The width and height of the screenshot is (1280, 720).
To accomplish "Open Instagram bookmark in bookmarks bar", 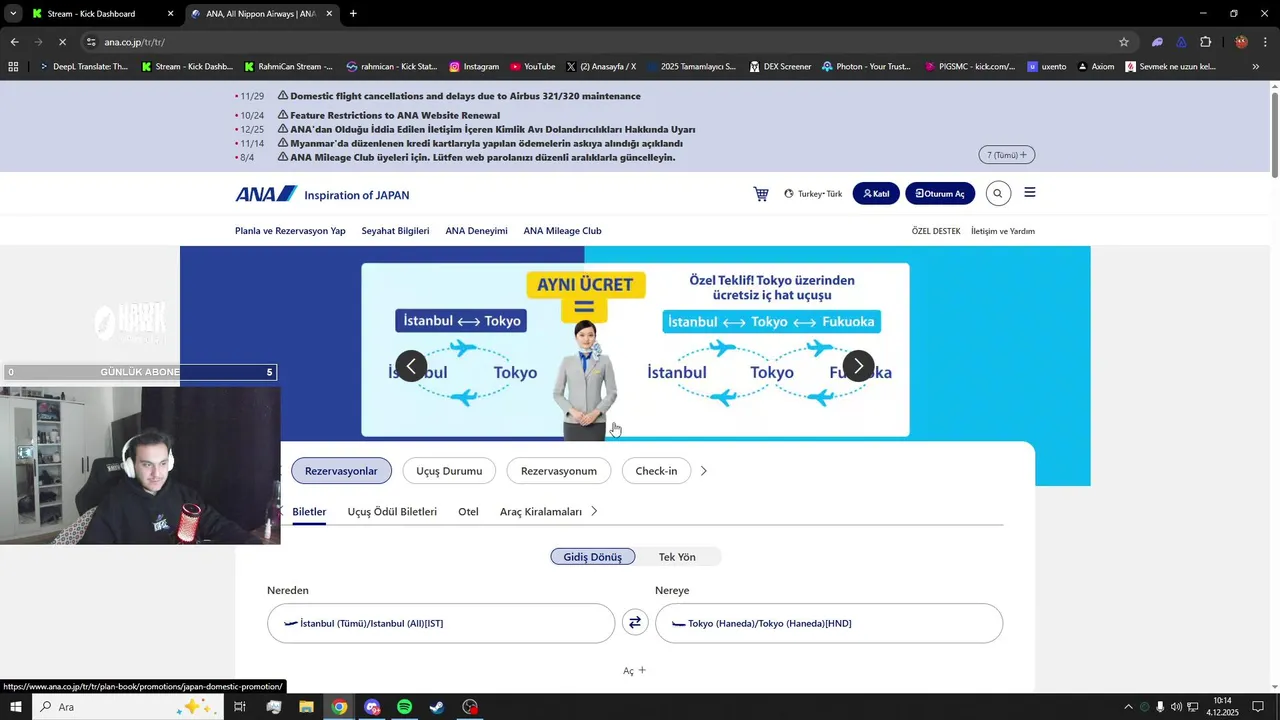I will click(x=474, y=67).
